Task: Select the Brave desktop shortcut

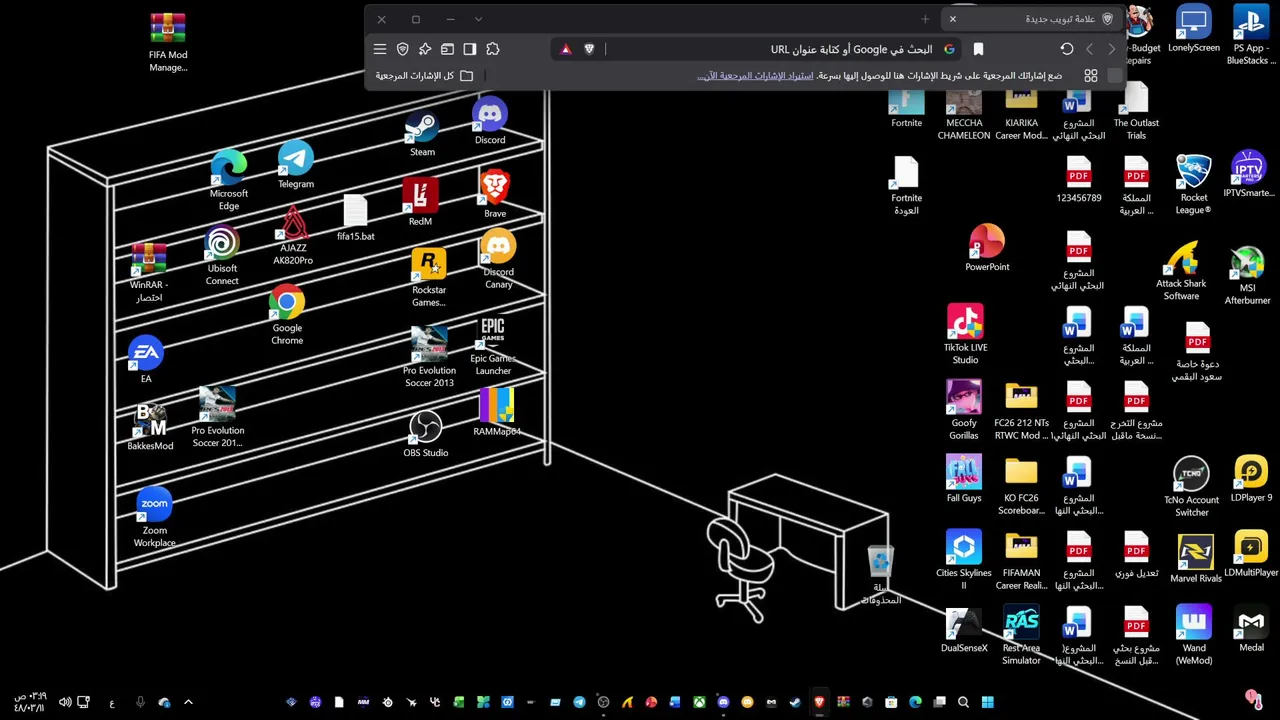Action: [x=495, y=194]
